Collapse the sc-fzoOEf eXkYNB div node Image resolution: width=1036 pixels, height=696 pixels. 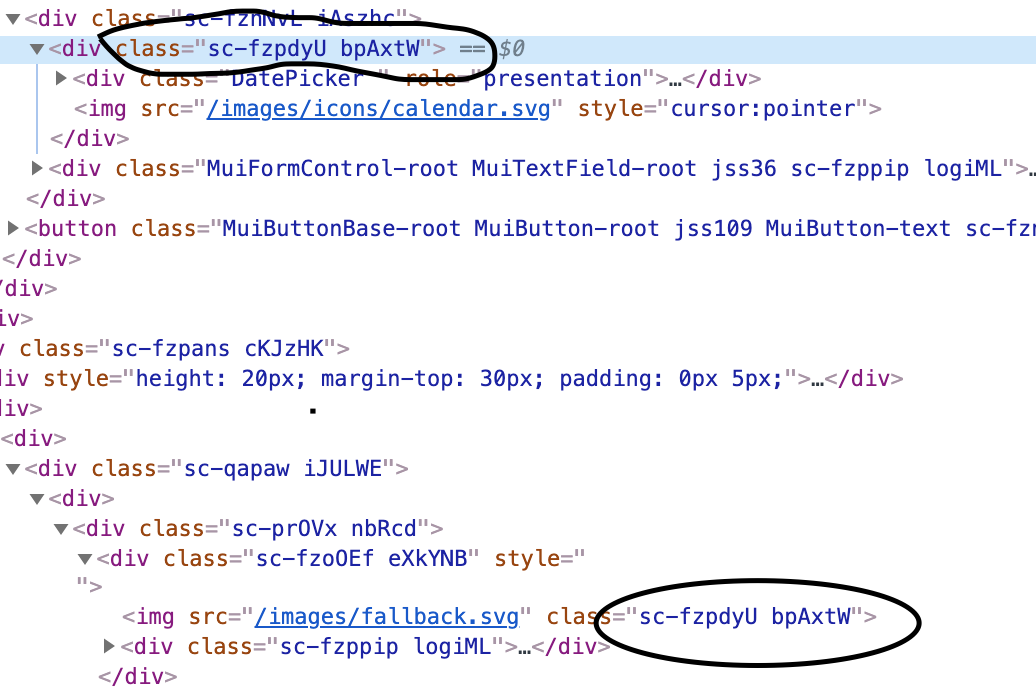[84, 558]
